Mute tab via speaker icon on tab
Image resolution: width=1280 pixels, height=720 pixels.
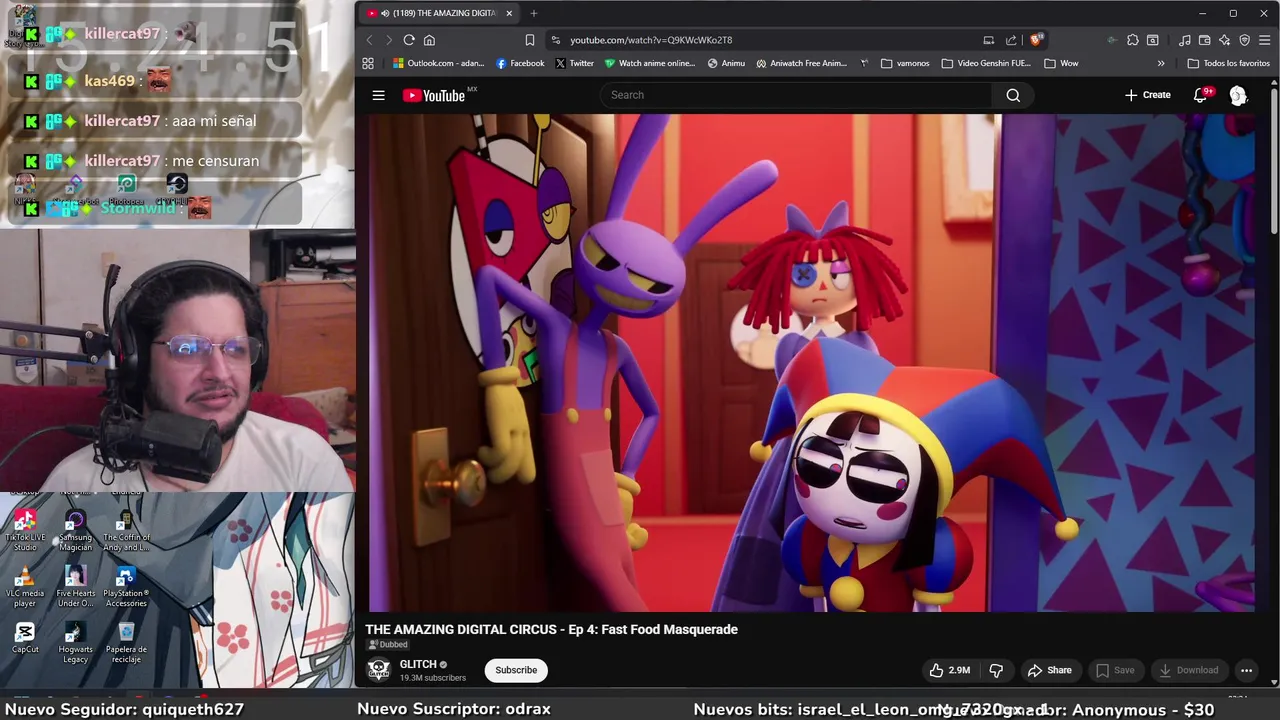tap(385, 13)
